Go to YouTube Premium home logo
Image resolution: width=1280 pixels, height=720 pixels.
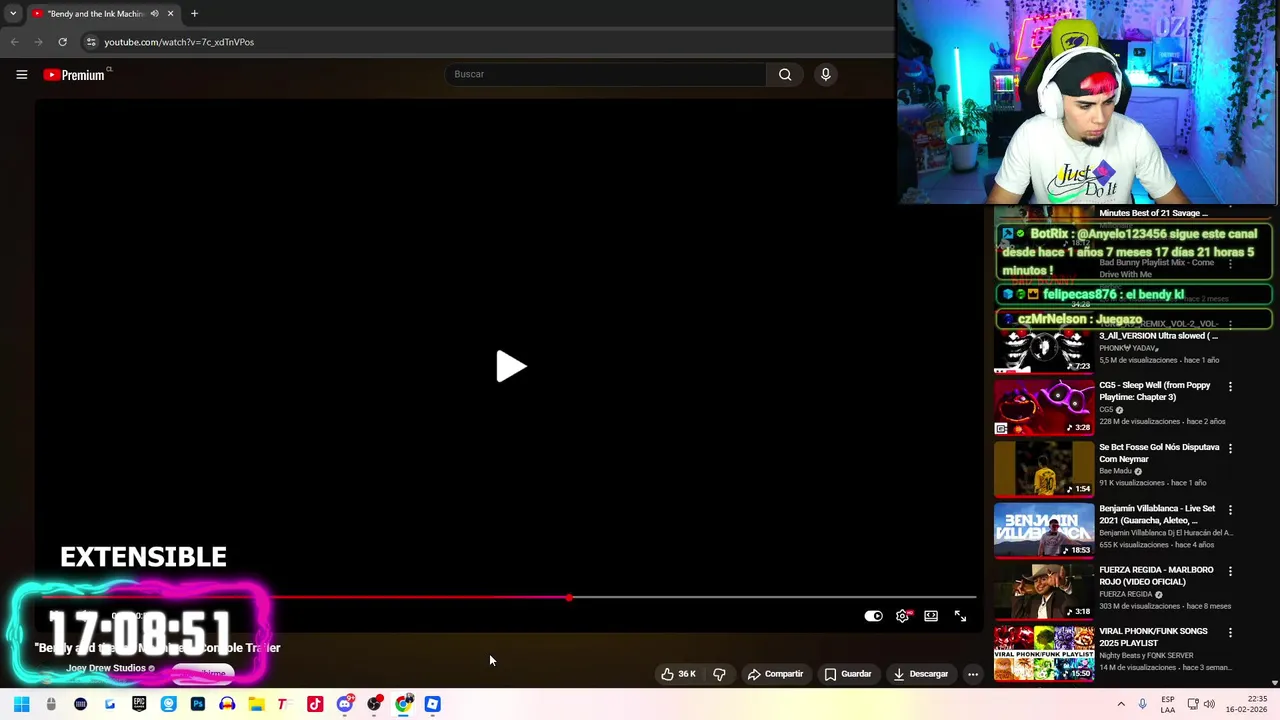(x=74, y=74)
